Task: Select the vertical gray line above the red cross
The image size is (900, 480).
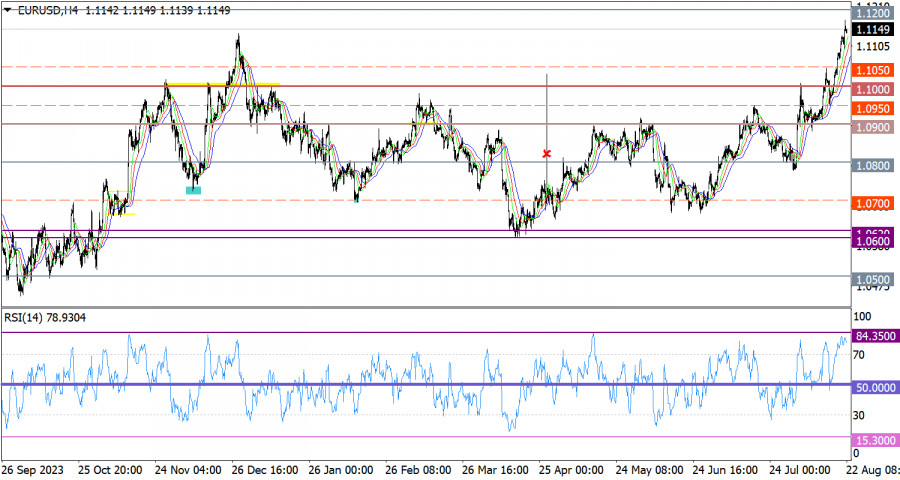Action: (546, 110)
